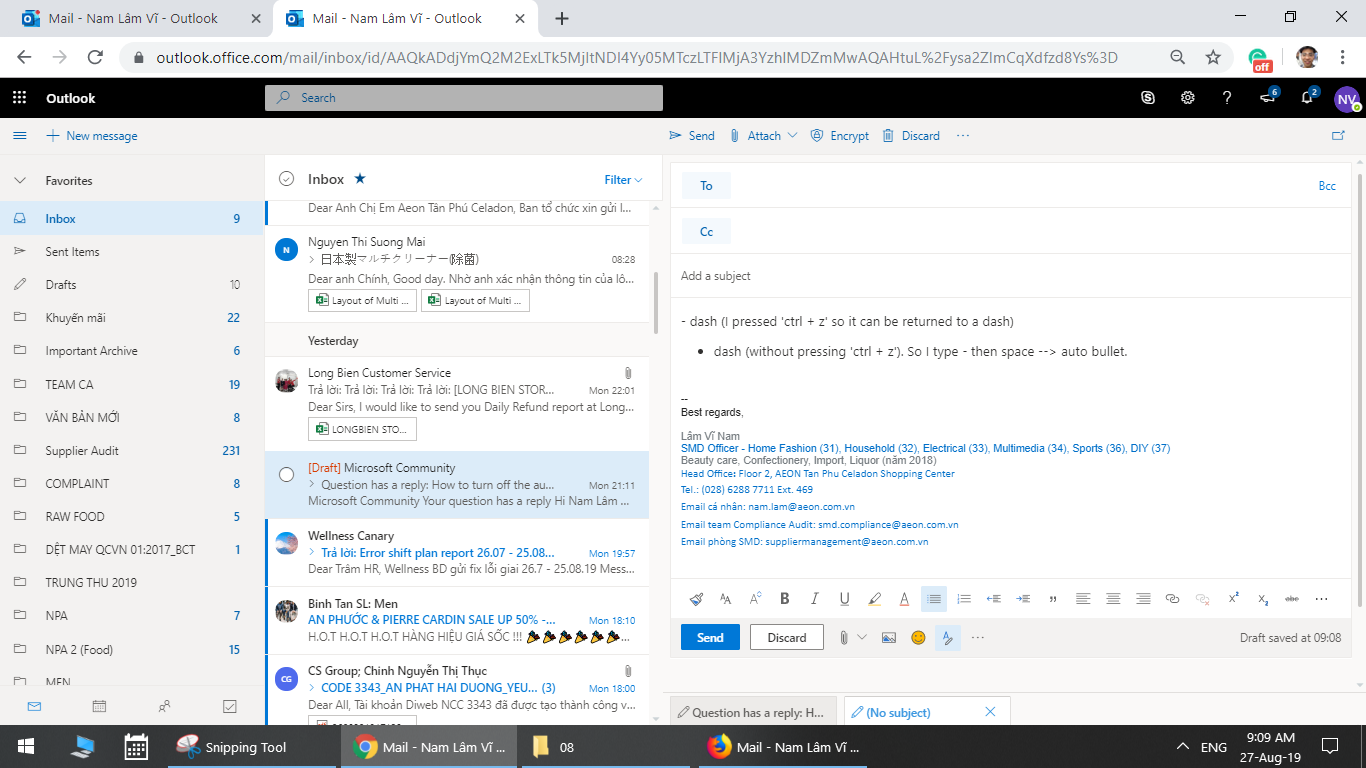1366x768 pixels.
Task: Open the font color picker
Action: pyautogui.click(x=905, y=599)
